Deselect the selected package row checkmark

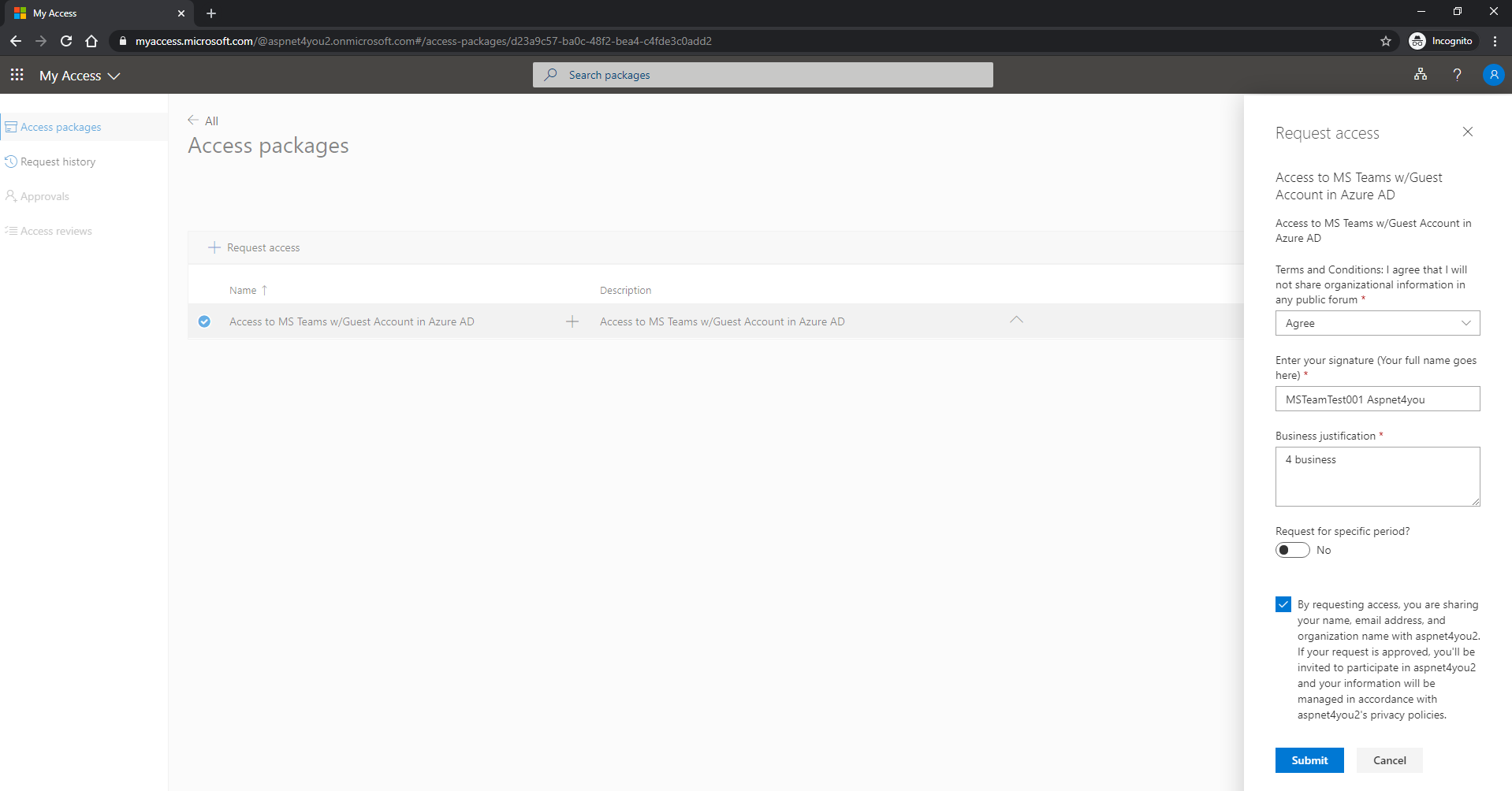204,321
